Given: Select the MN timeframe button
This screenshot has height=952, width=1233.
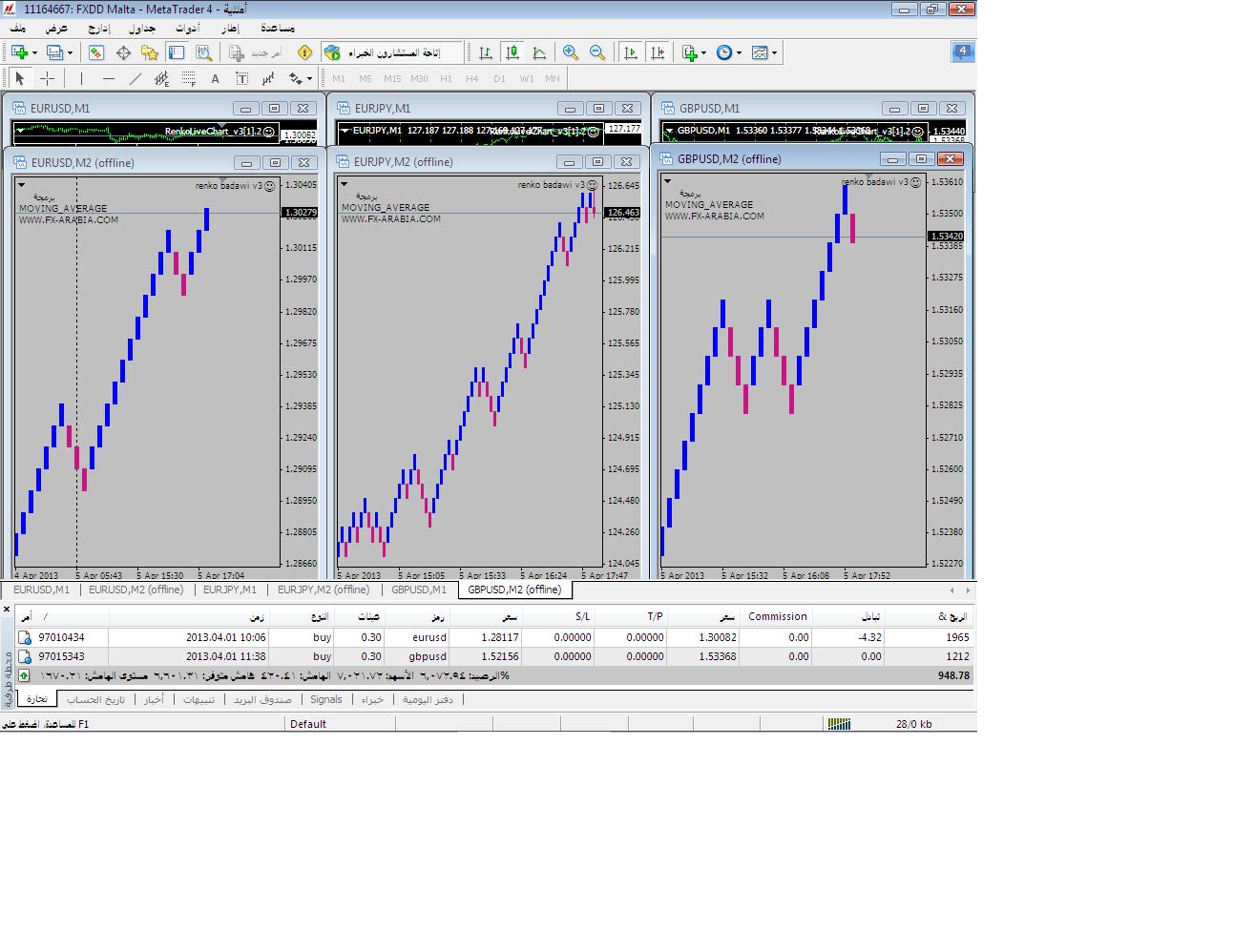Looking at the screenshot, I should pos(553,78).
